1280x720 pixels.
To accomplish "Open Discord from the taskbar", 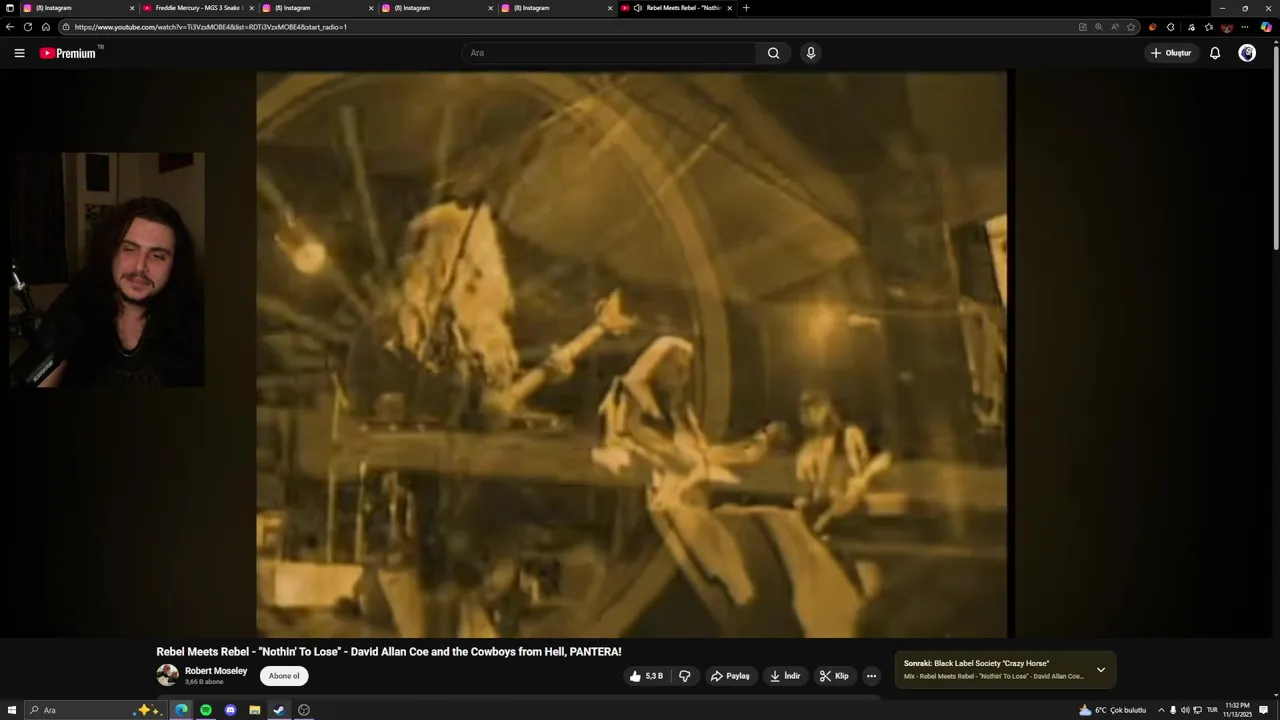I will [230, 710].
